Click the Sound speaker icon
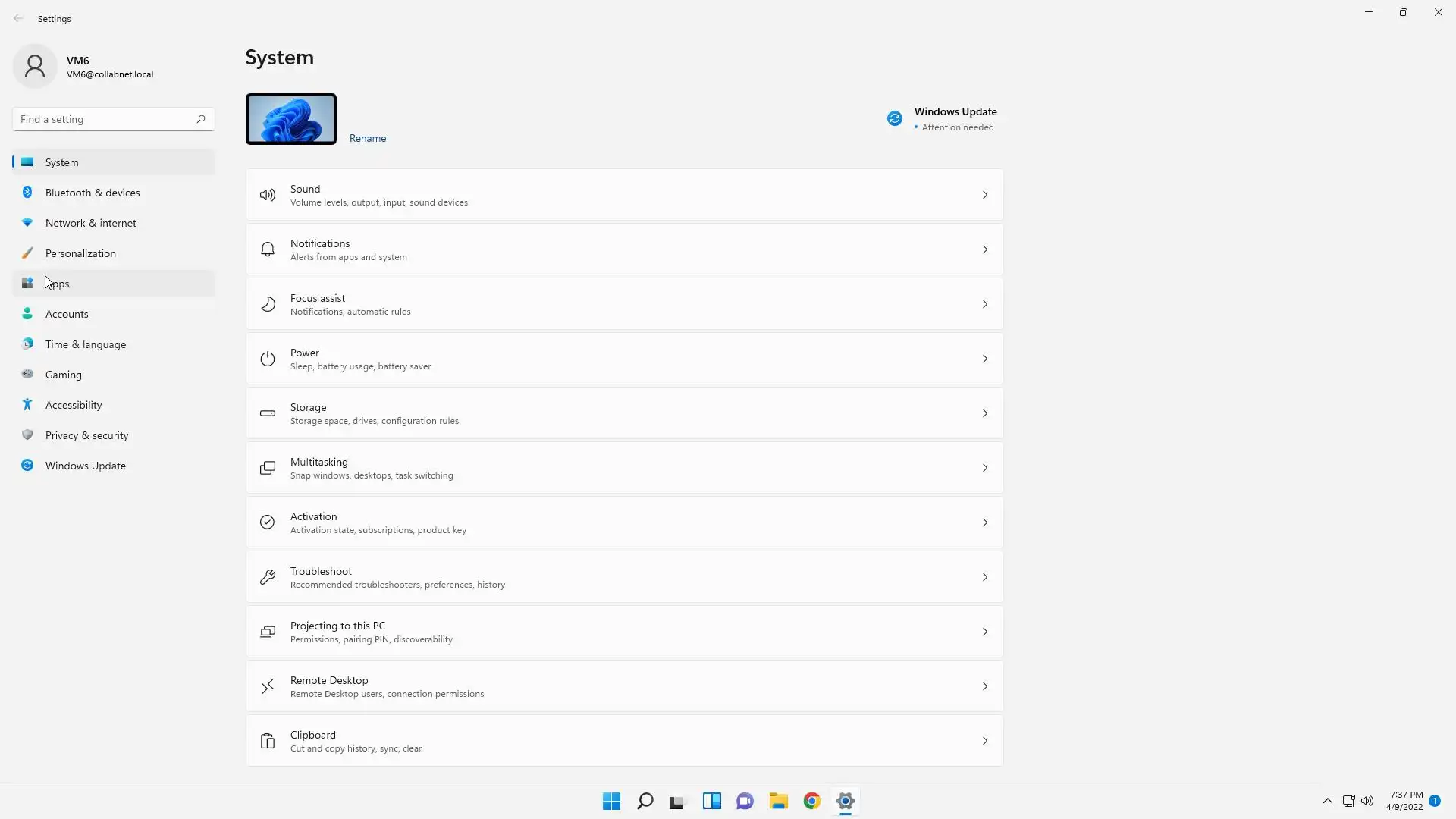1456x819 pixels. (267, 195)
